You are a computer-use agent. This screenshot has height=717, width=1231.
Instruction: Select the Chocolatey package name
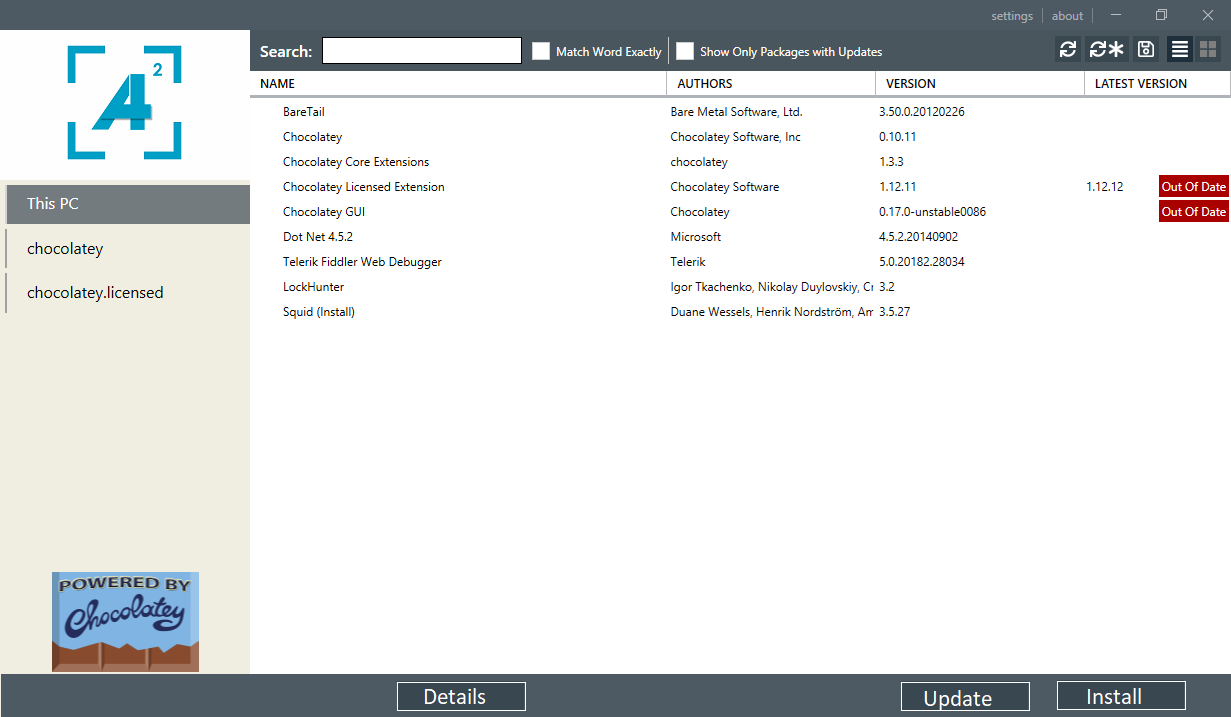click(x=312, y=137)
